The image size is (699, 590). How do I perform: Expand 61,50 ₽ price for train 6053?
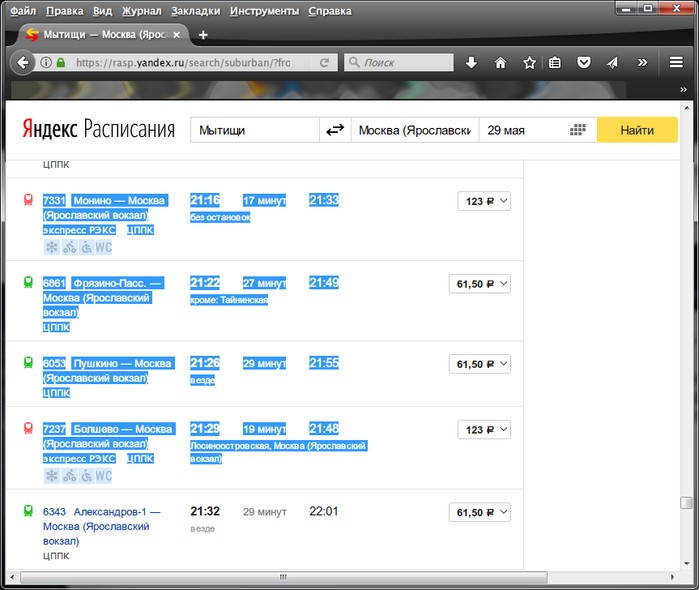pyautogui.click(x=480, y=364)
